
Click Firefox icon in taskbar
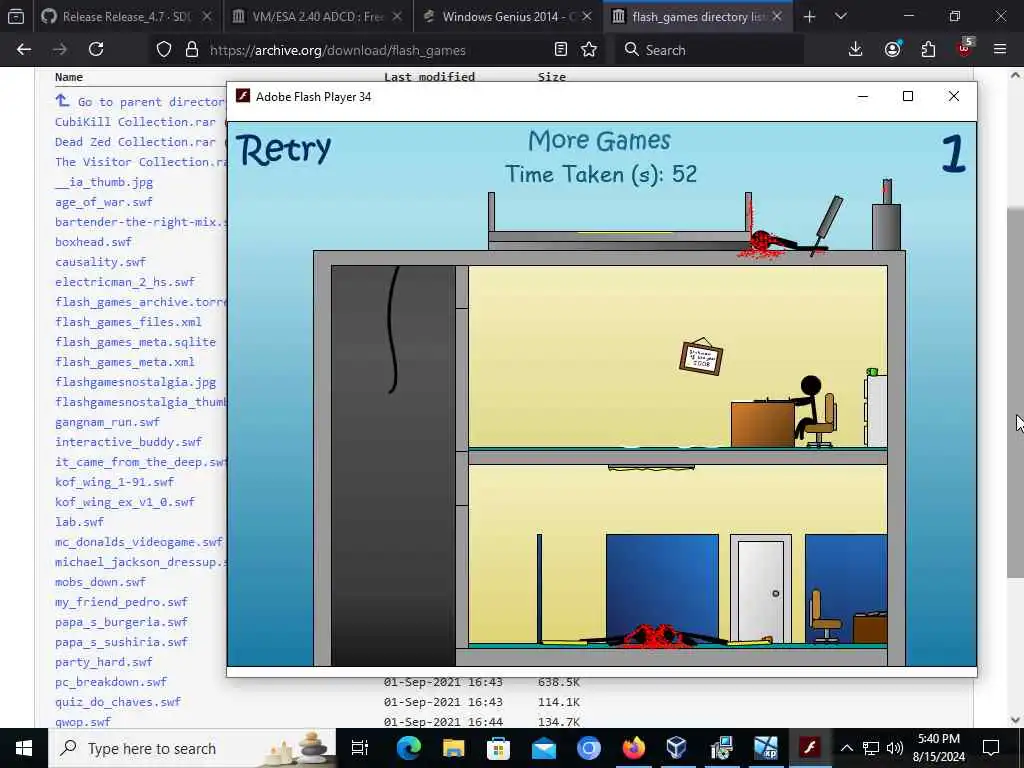tap(633, 748)
